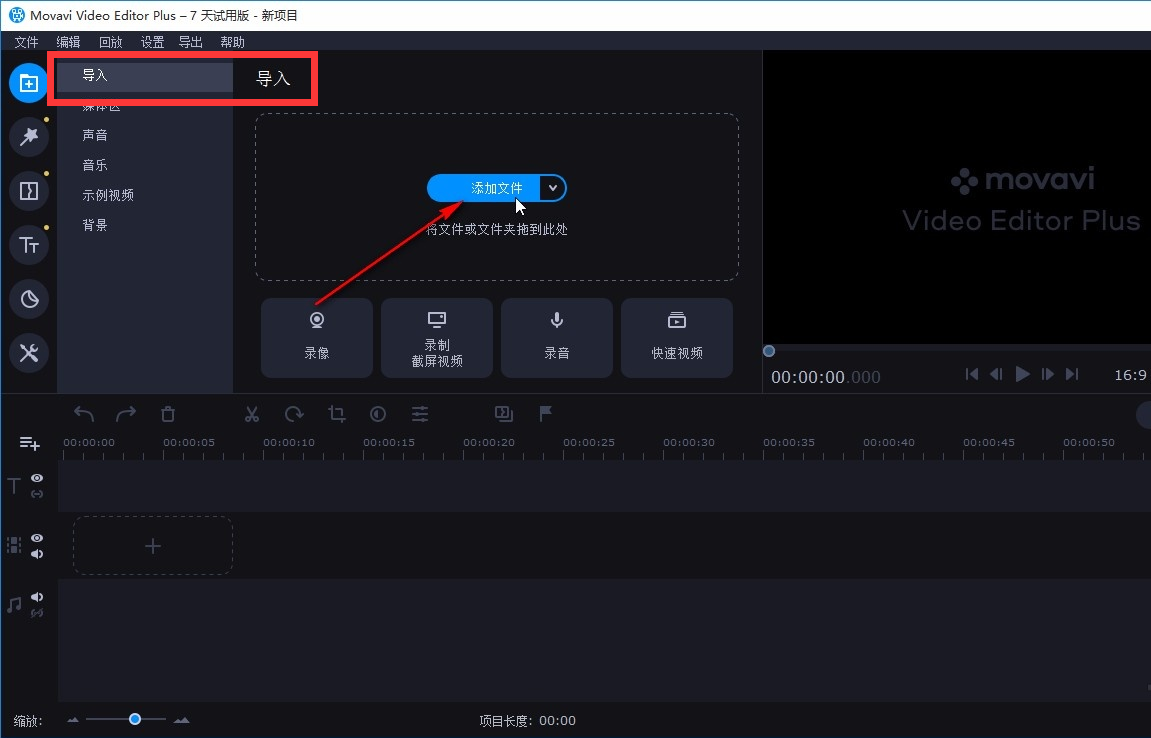Viewport: 1151px width, 738px height.
Task: Click the 00:00:10 mark on timeline ruler
Action: 288,443
